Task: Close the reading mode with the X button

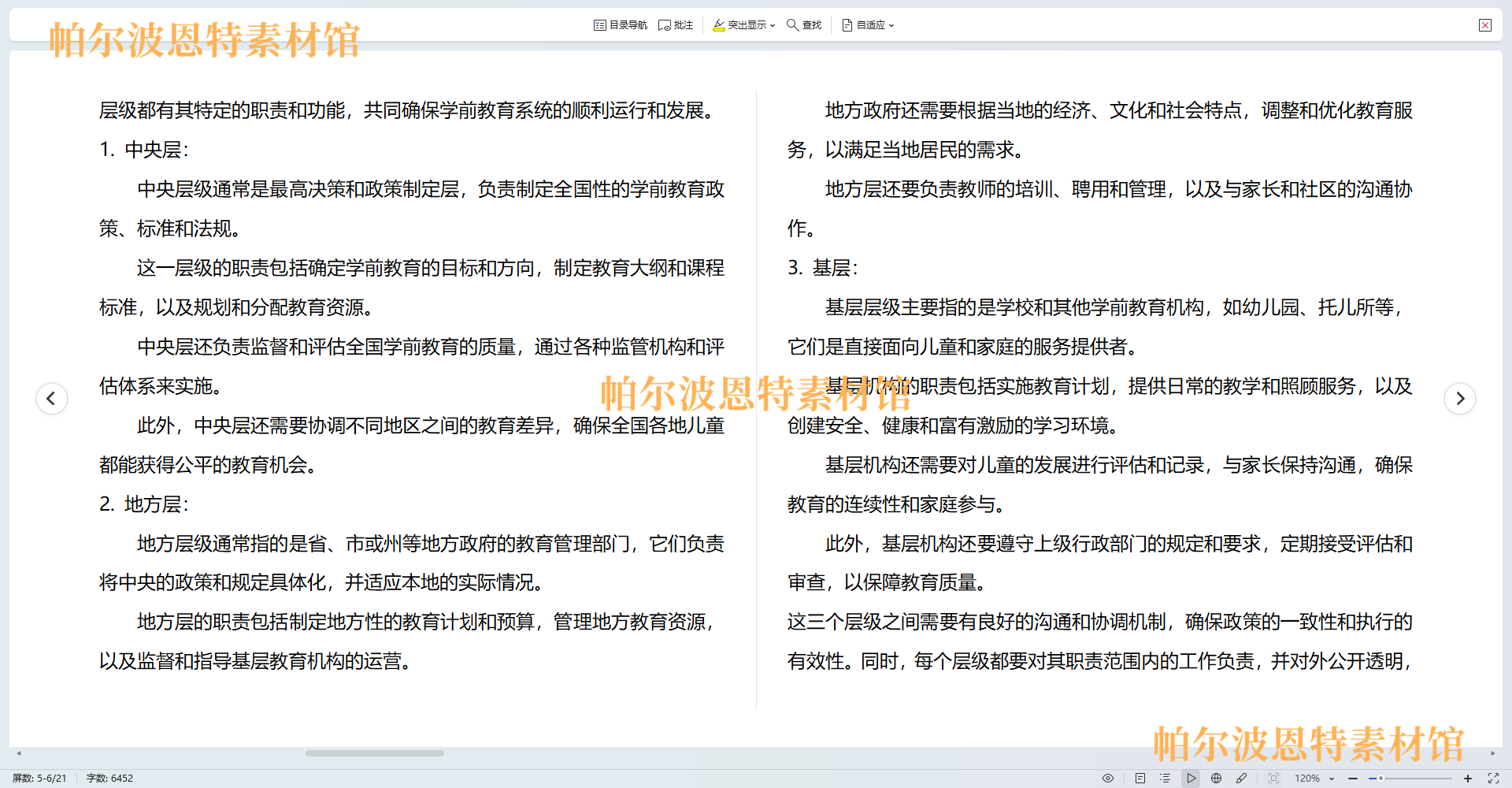Action: 1485,25
